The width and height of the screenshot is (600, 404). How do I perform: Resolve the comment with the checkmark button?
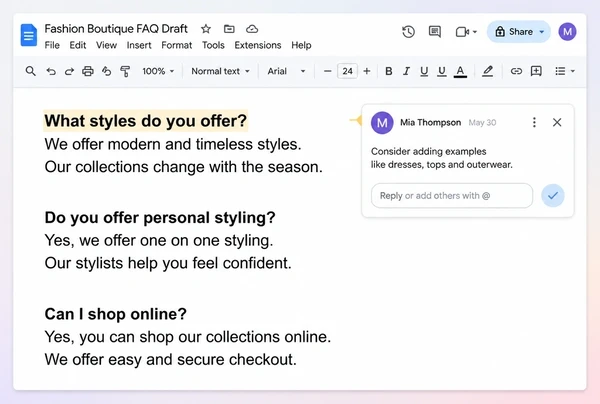553,195
